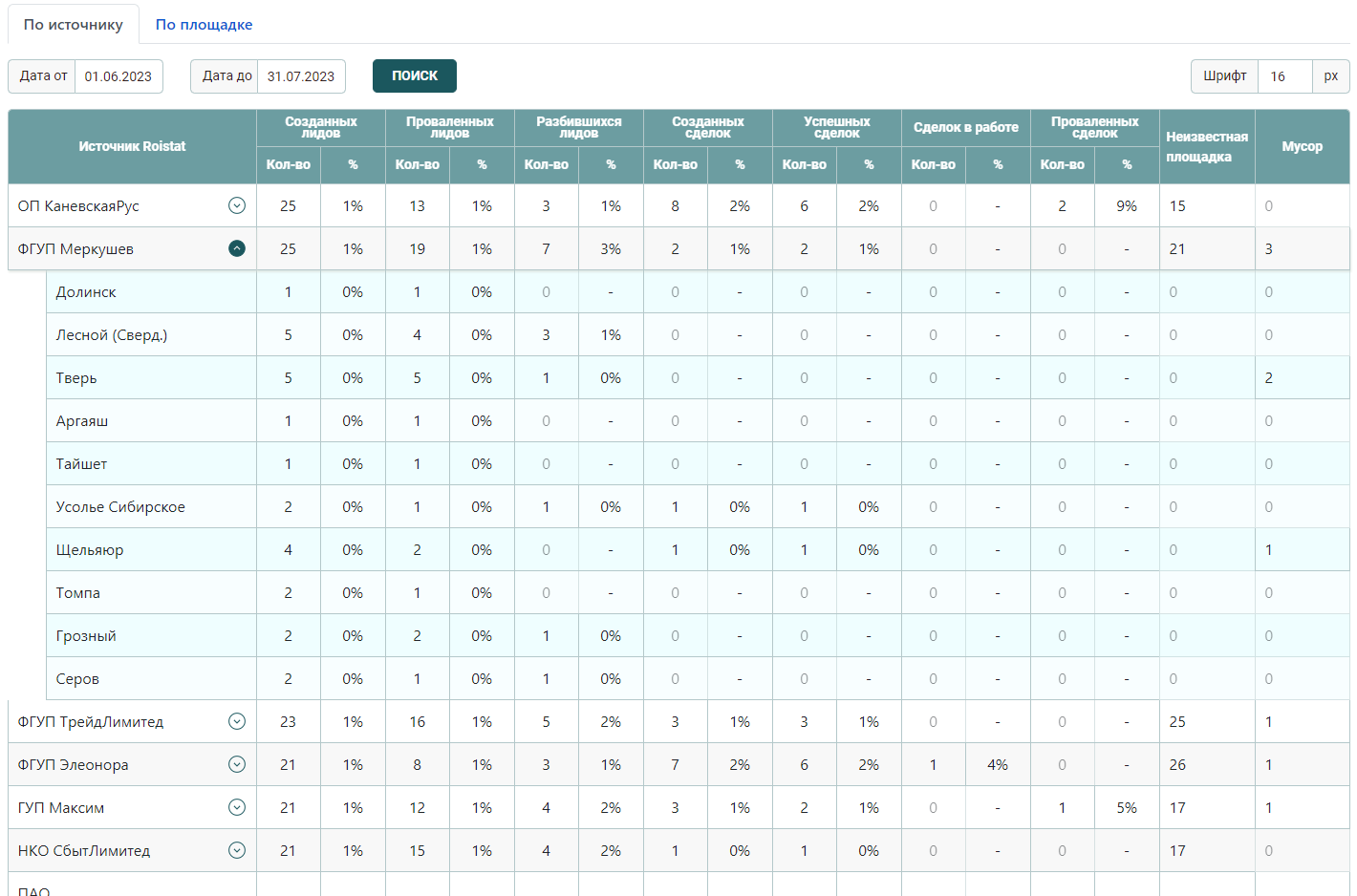
Task: Select the Усолье Сибирское sub-row
Action: [120, 507]
